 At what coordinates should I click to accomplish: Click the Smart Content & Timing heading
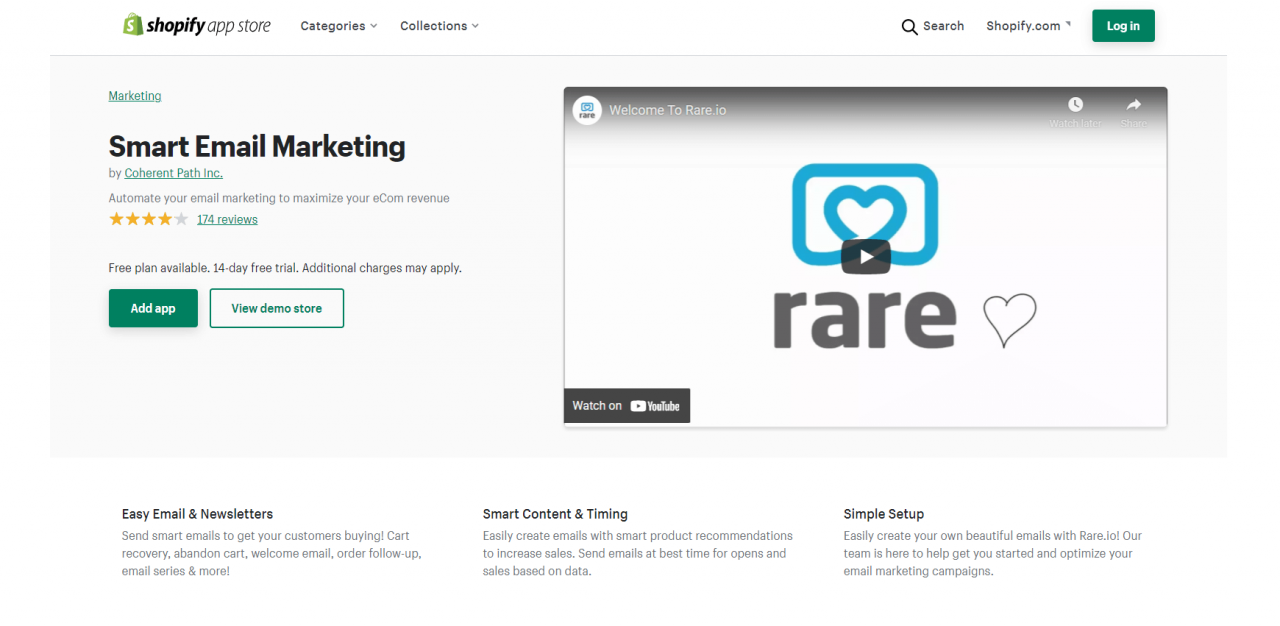[x=555, y=514]
